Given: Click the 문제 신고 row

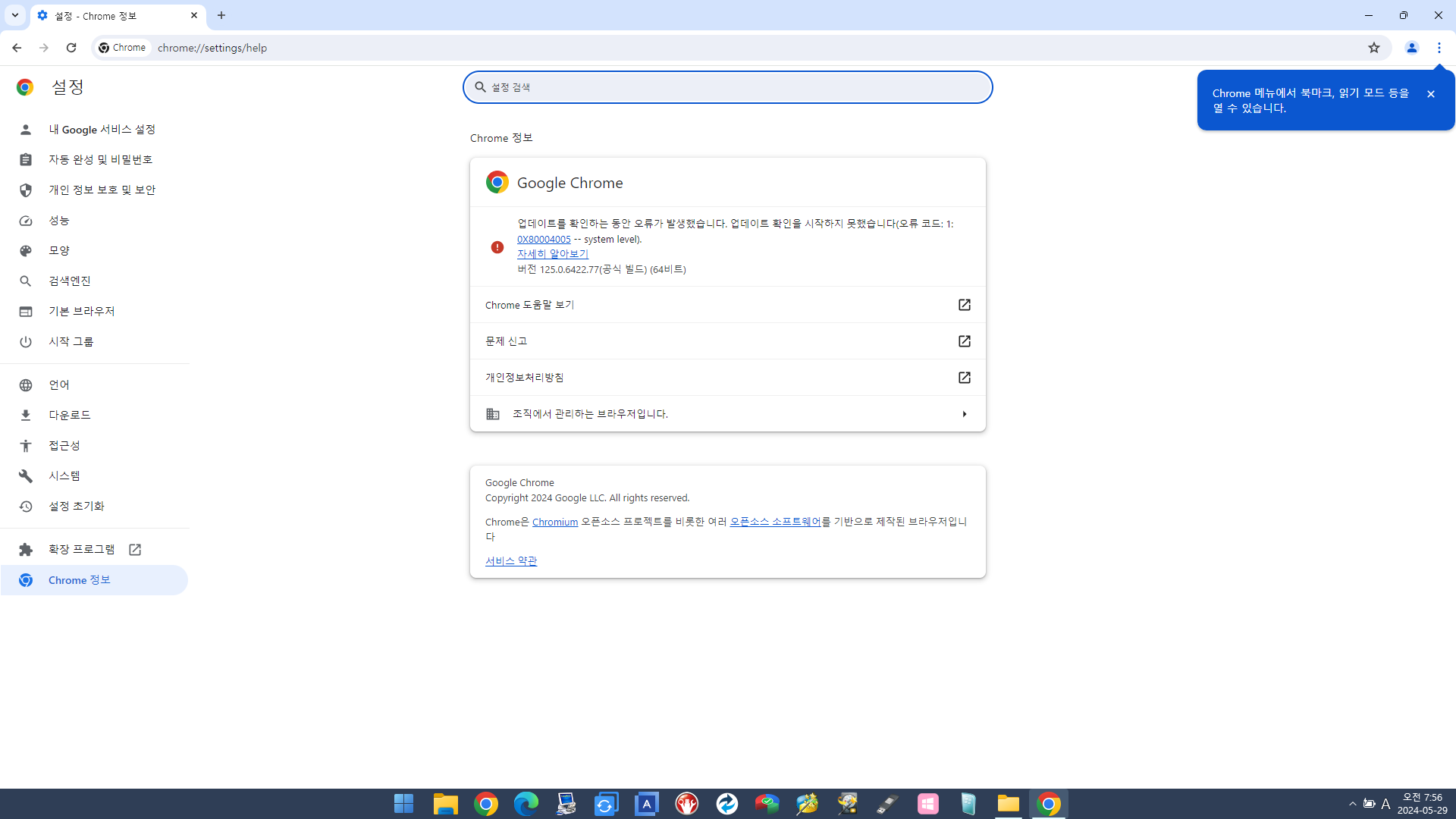Looking at the screenshot, I should pos(727,341).
